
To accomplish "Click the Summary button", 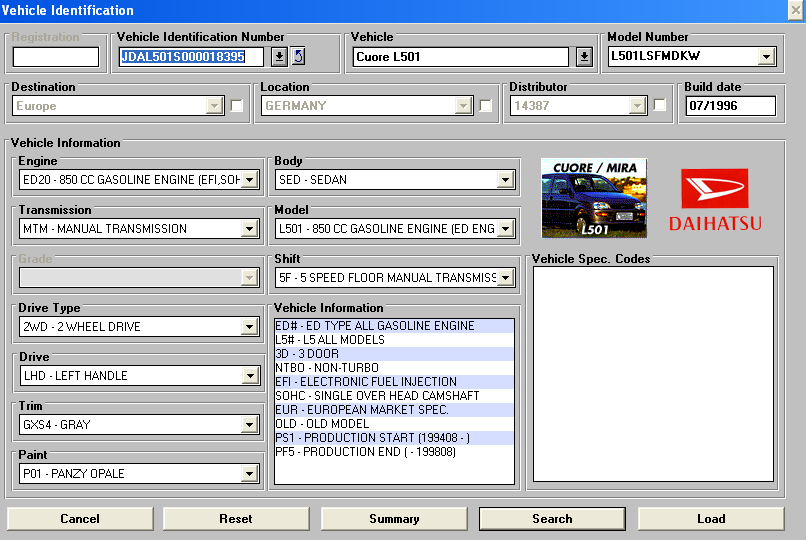I will pos(394,519).
